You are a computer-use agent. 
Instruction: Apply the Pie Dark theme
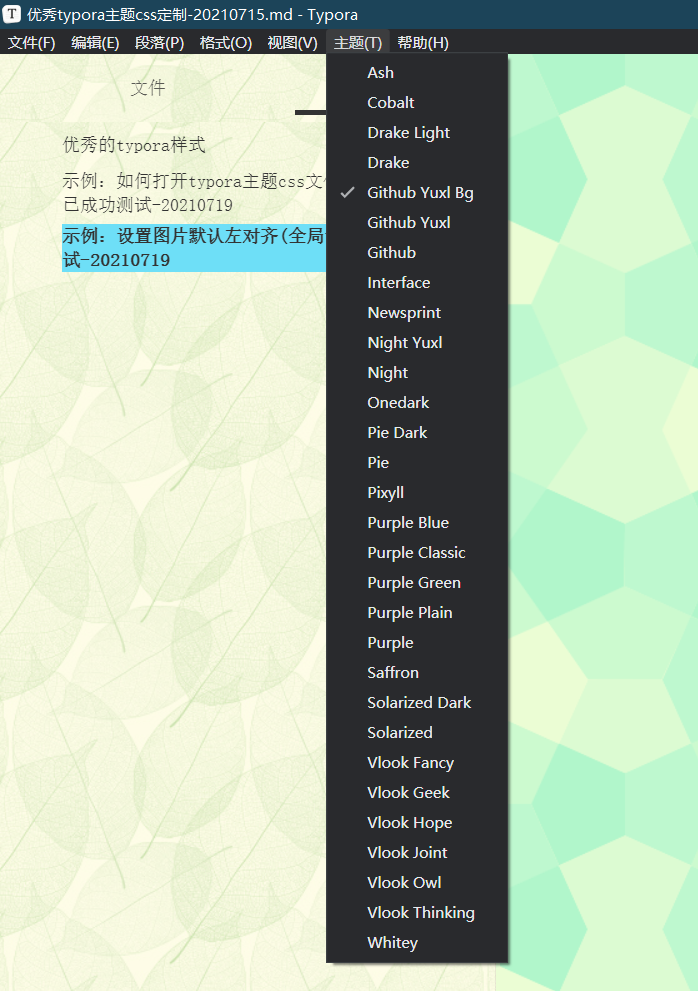(x=417, y=433)
